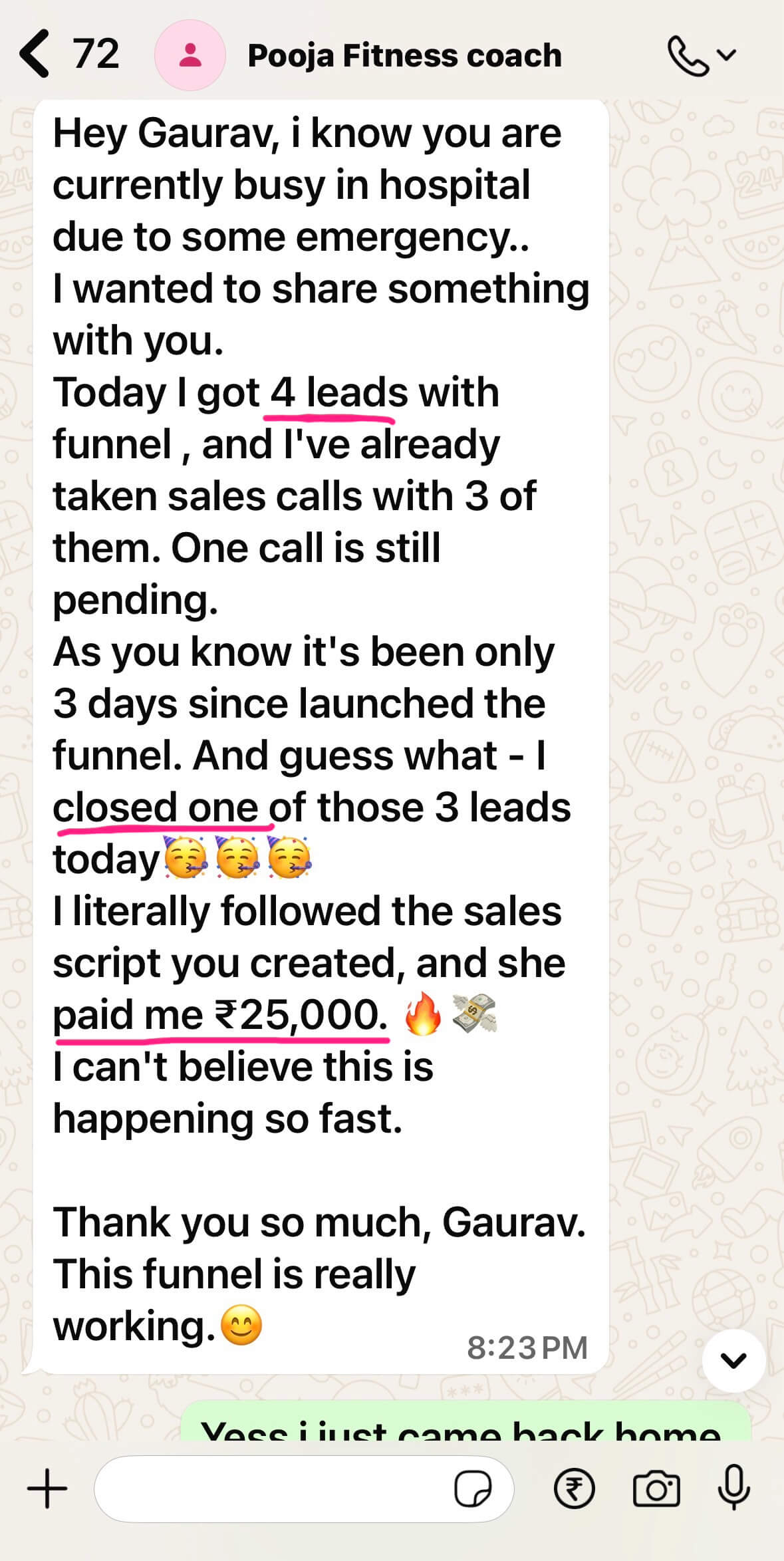Tap the rupee payment icon
The height and width of the screenshot is (1561, 784).
pyautogui.click(x=574, y=1489)
